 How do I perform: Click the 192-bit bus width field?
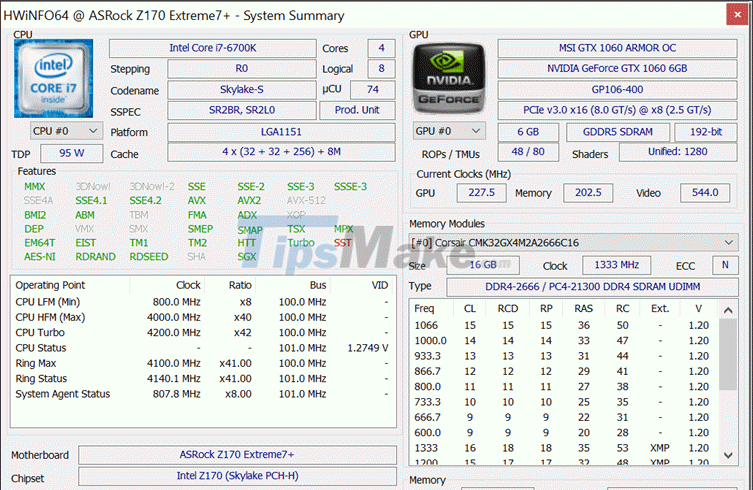tap(706, 132)
